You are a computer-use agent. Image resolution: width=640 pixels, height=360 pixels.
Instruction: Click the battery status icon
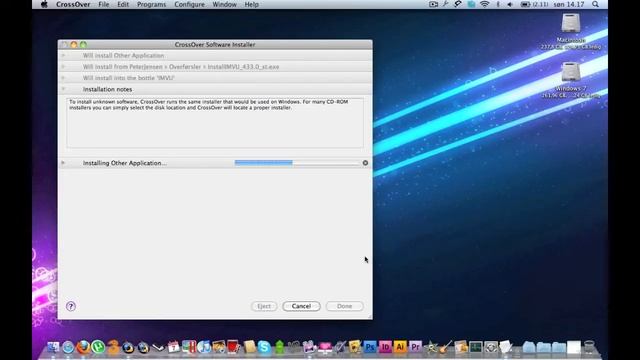[x=525, y=4]
